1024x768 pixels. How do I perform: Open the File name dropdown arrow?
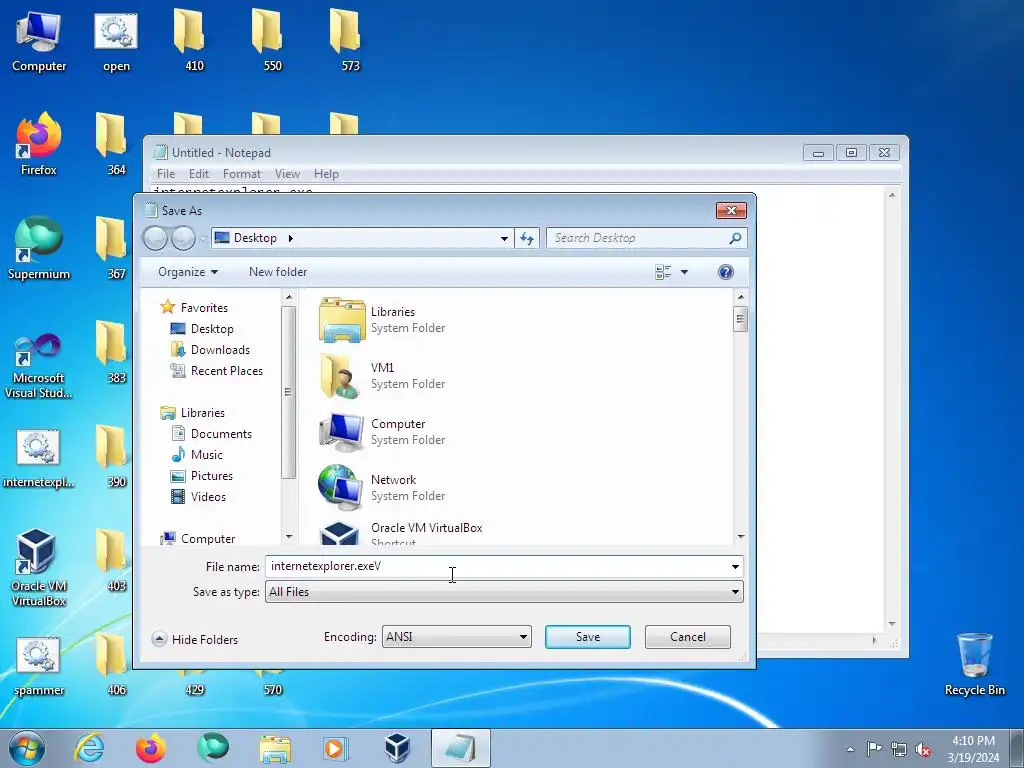point(735,566)
